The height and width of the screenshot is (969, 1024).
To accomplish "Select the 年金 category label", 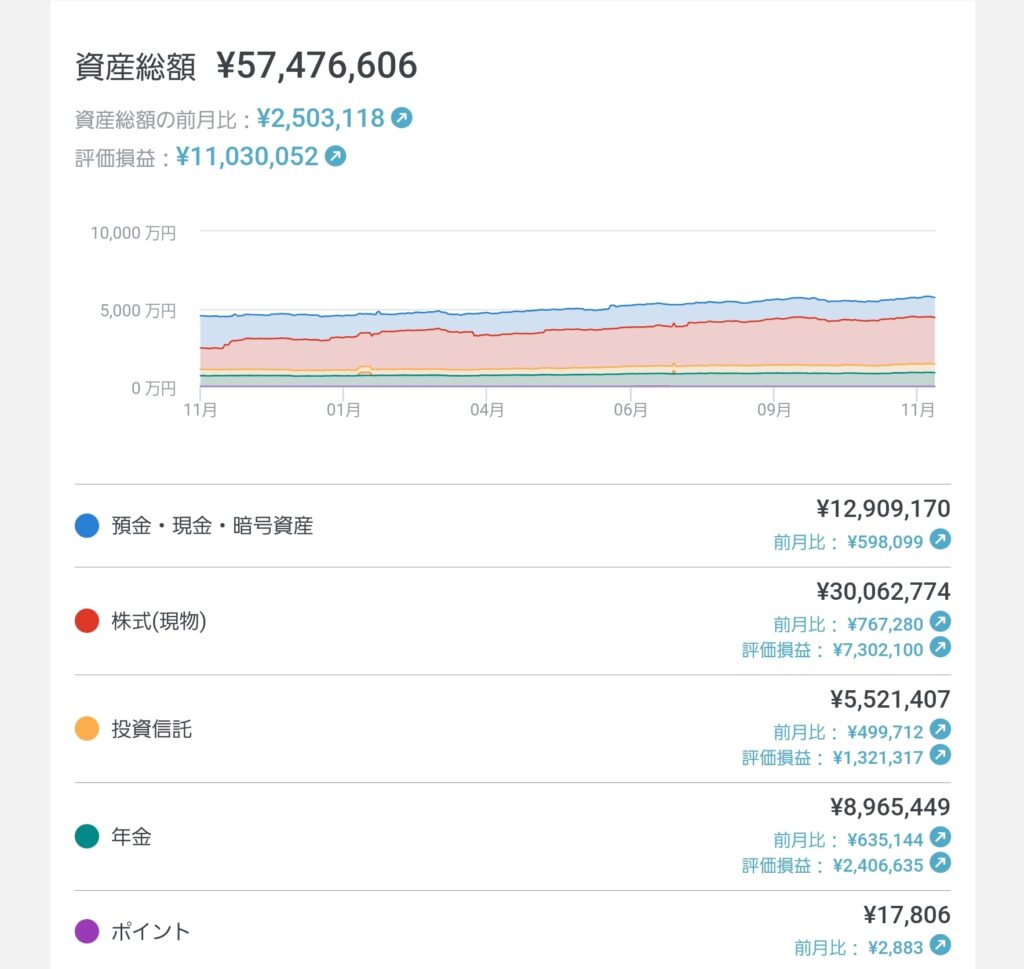I will (131, 837).
